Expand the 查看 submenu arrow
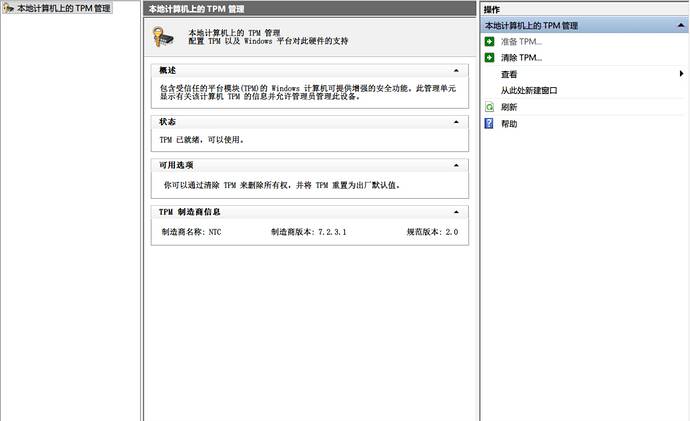 [x=681, y=73]
